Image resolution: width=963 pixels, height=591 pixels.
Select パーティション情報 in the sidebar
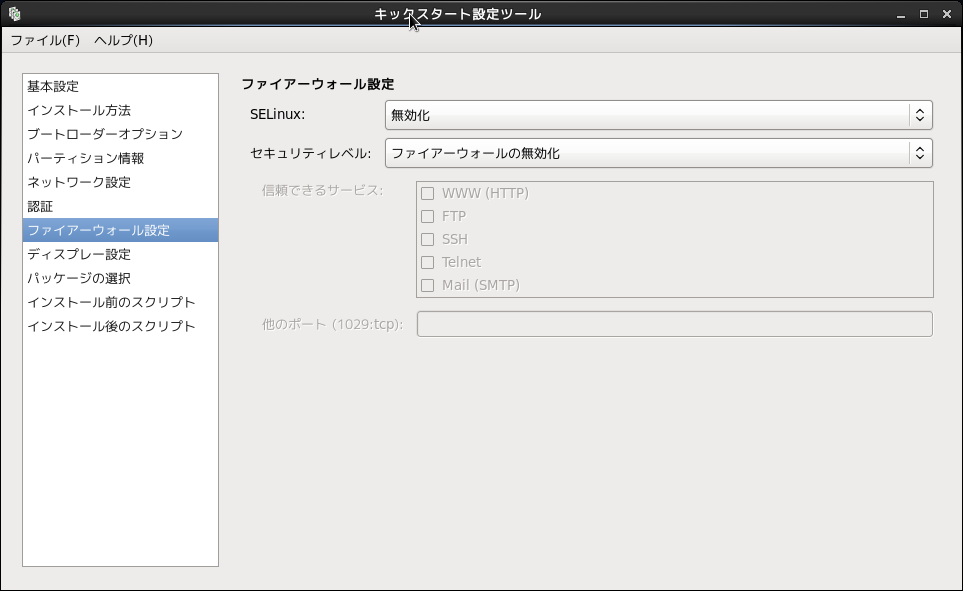86,158
